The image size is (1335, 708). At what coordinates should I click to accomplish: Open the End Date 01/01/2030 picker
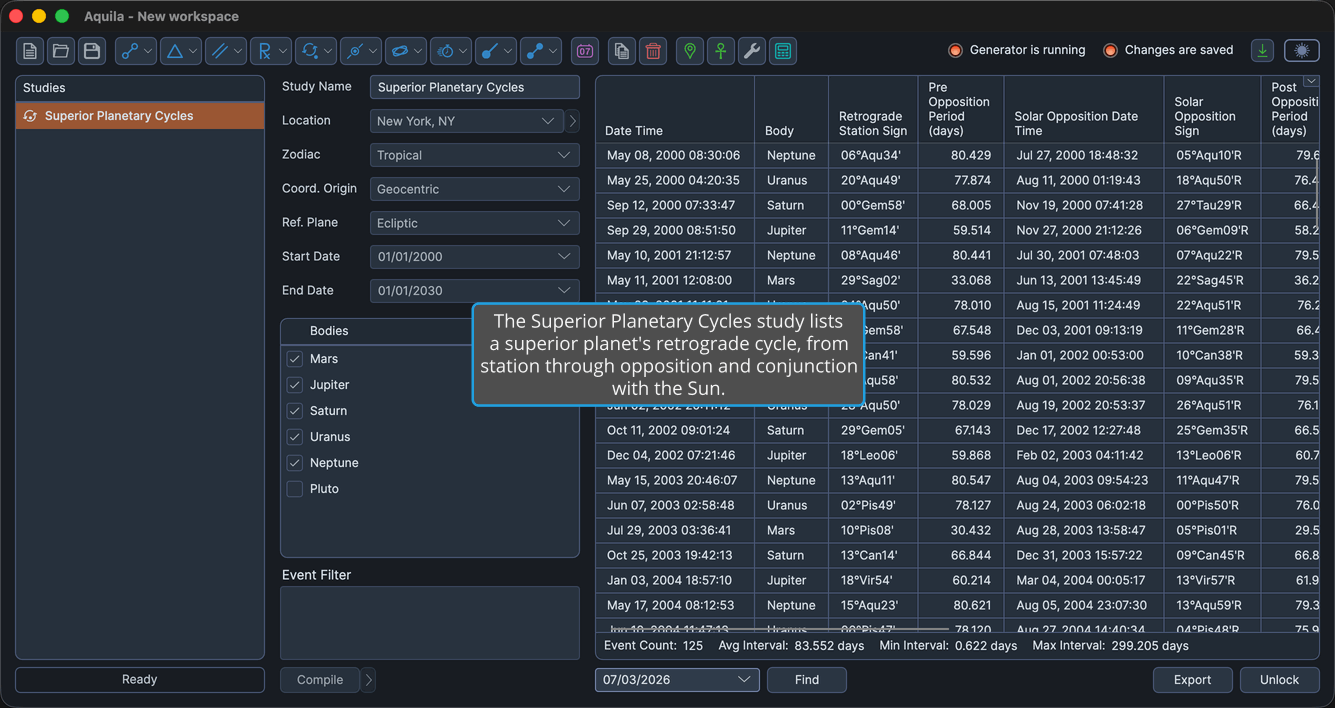(x=475, y=291)
